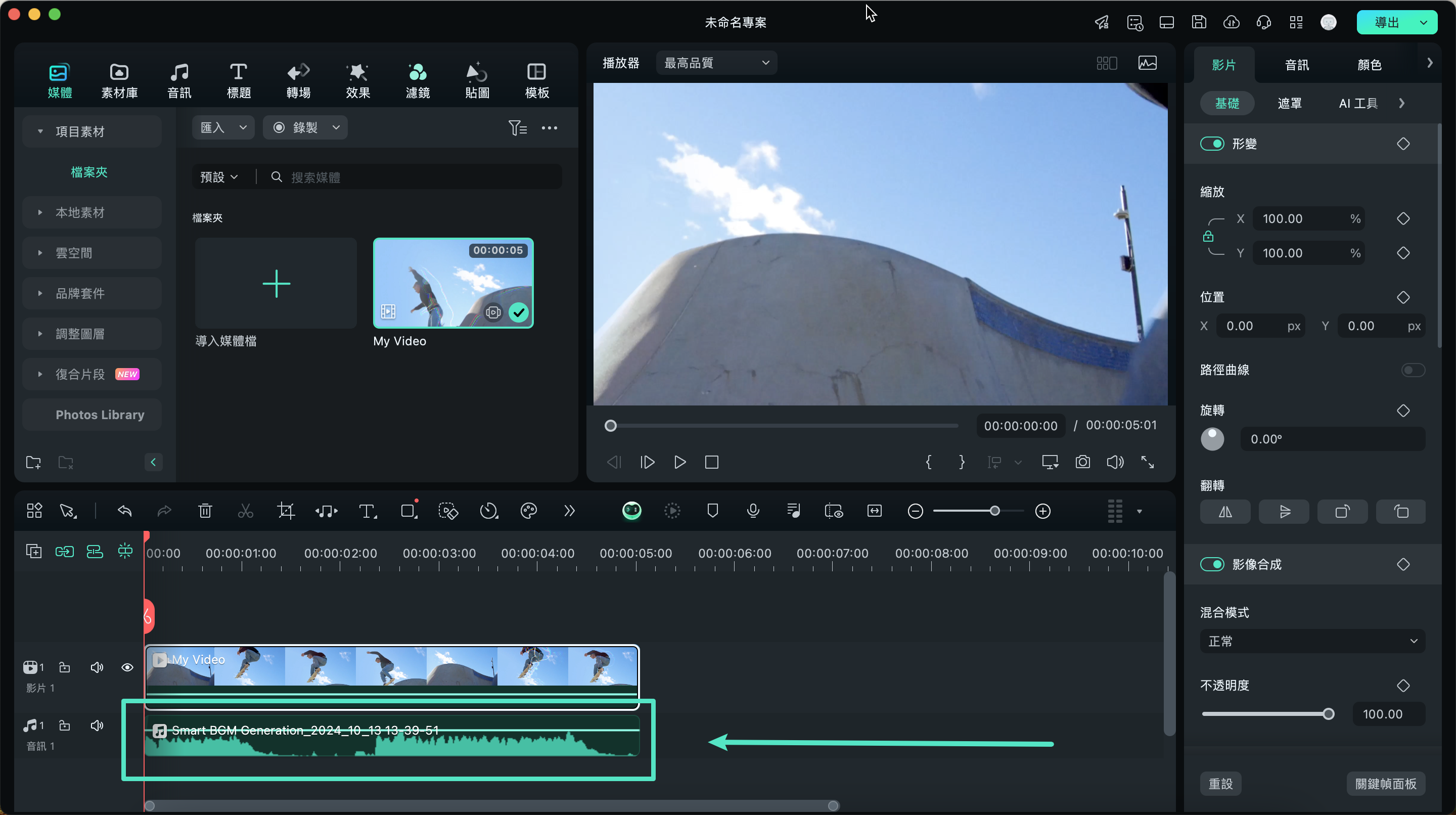This screenshot has height=815, width=1456.
Task: Click the play button in player
Action: 680,462
